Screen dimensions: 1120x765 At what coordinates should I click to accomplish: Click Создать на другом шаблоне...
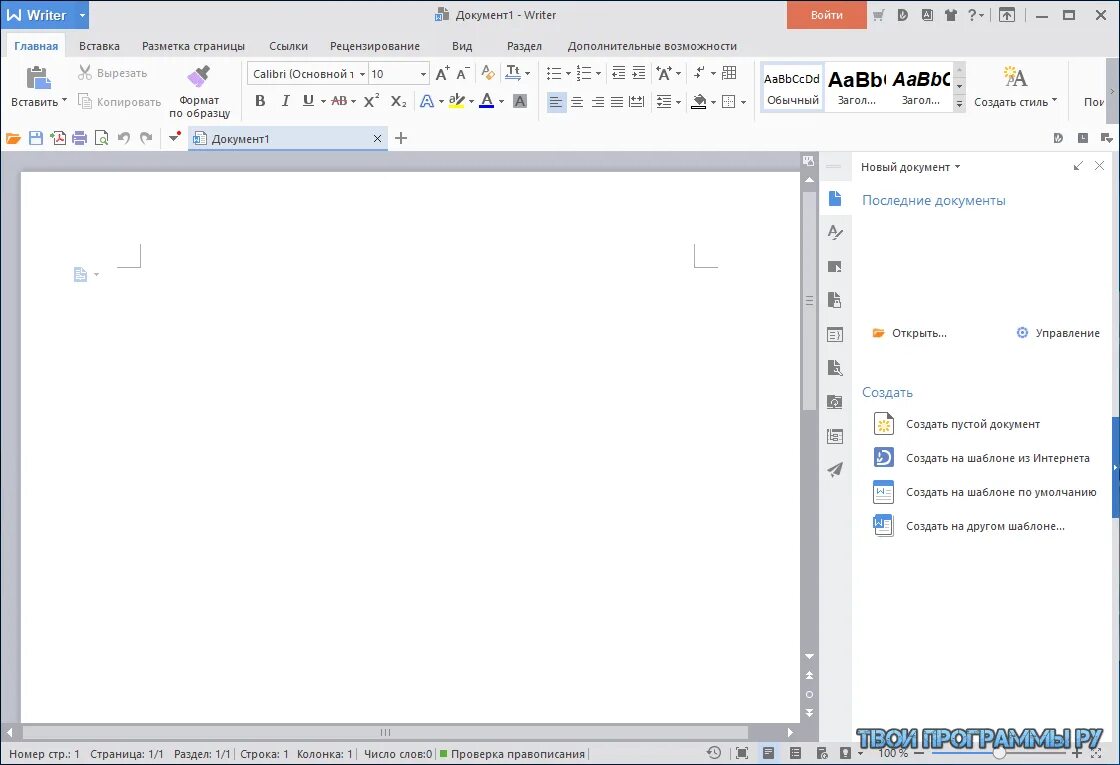click(969, 526)
